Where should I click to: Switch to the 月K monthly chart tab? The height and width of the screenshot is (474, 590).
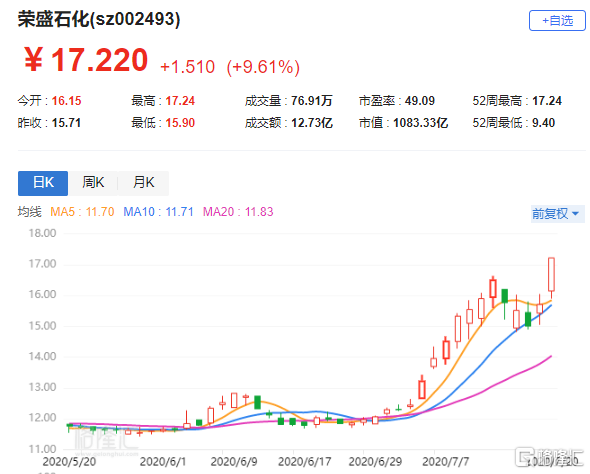tap(143, 183)
